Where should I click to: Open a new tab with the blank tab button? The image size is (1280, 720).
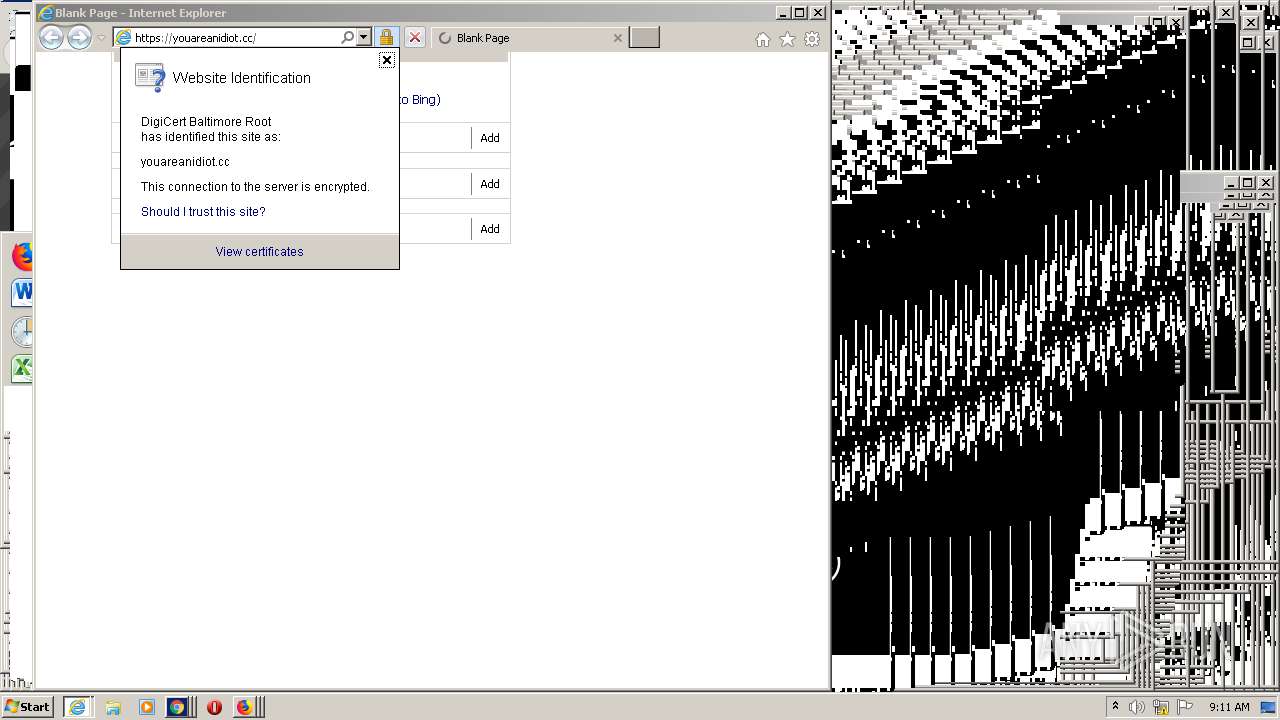tap(645, 38)
